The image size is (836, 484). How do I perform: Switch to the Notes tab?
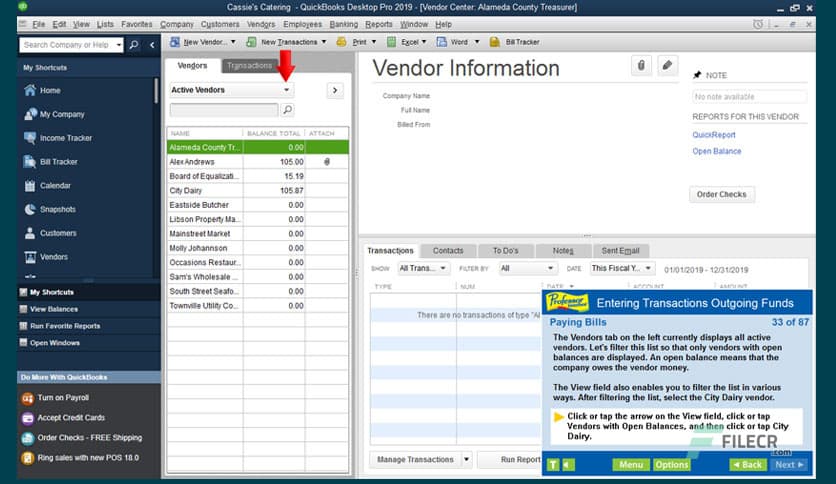point(563,251)
